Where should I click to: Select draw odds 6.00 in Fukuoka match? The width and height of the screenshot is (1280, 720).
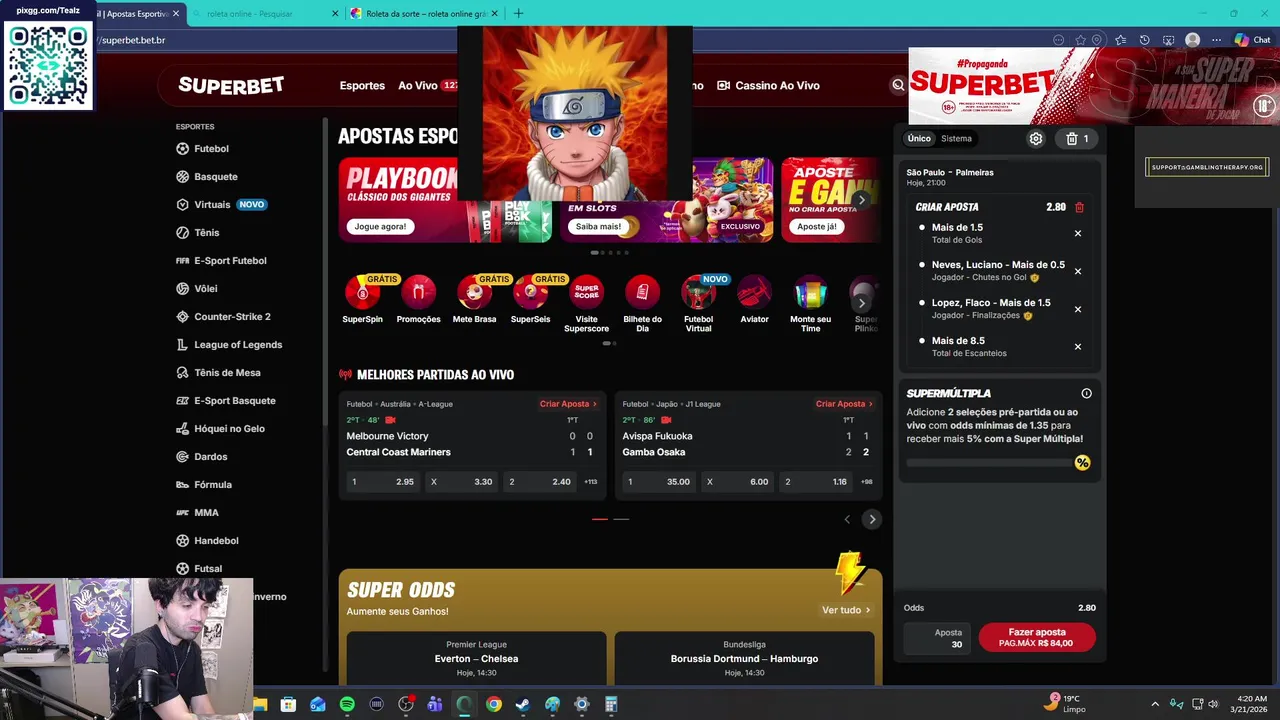738,482
